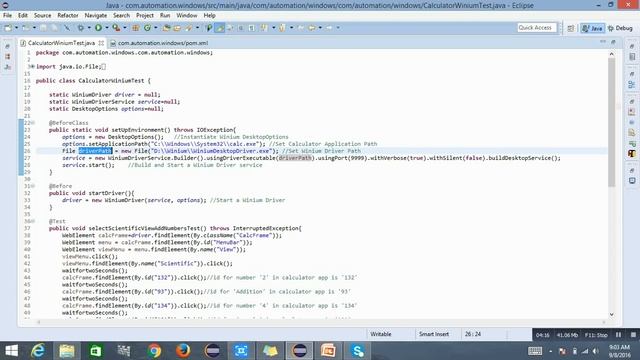The image size is (640, 360).
Task: Click the Quick Access search field
Action: click(536, 28)
